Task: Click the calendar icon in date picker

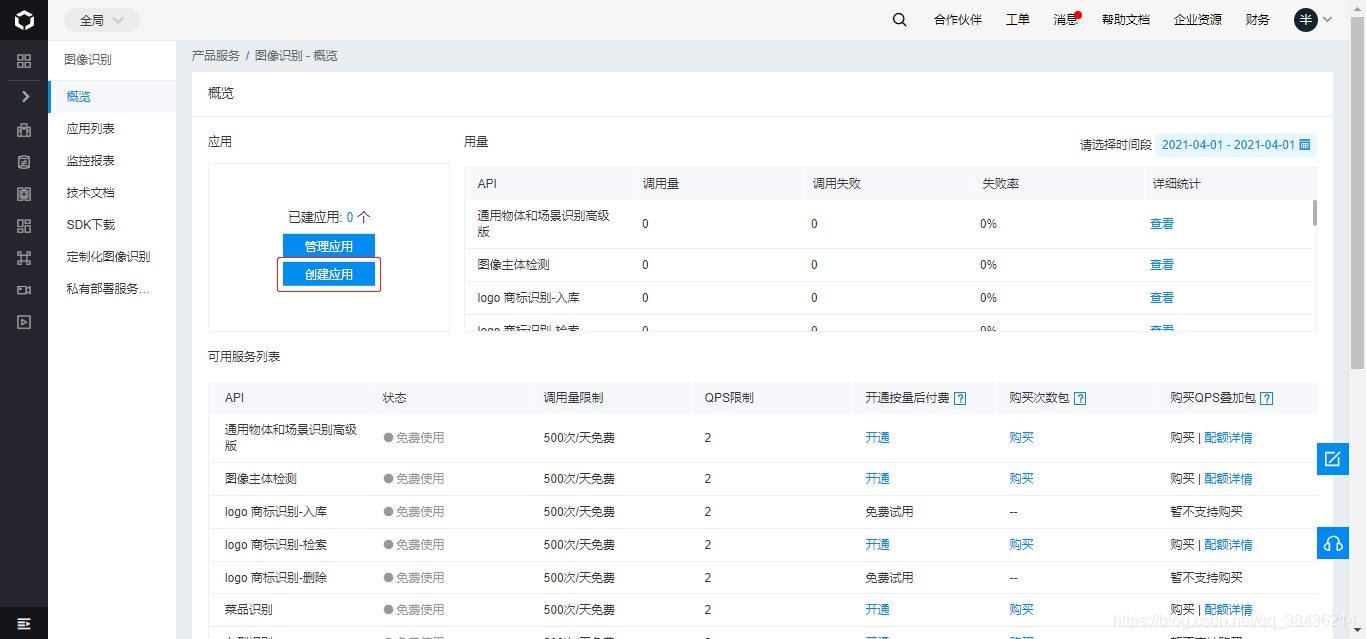Action: [1304, 145]
